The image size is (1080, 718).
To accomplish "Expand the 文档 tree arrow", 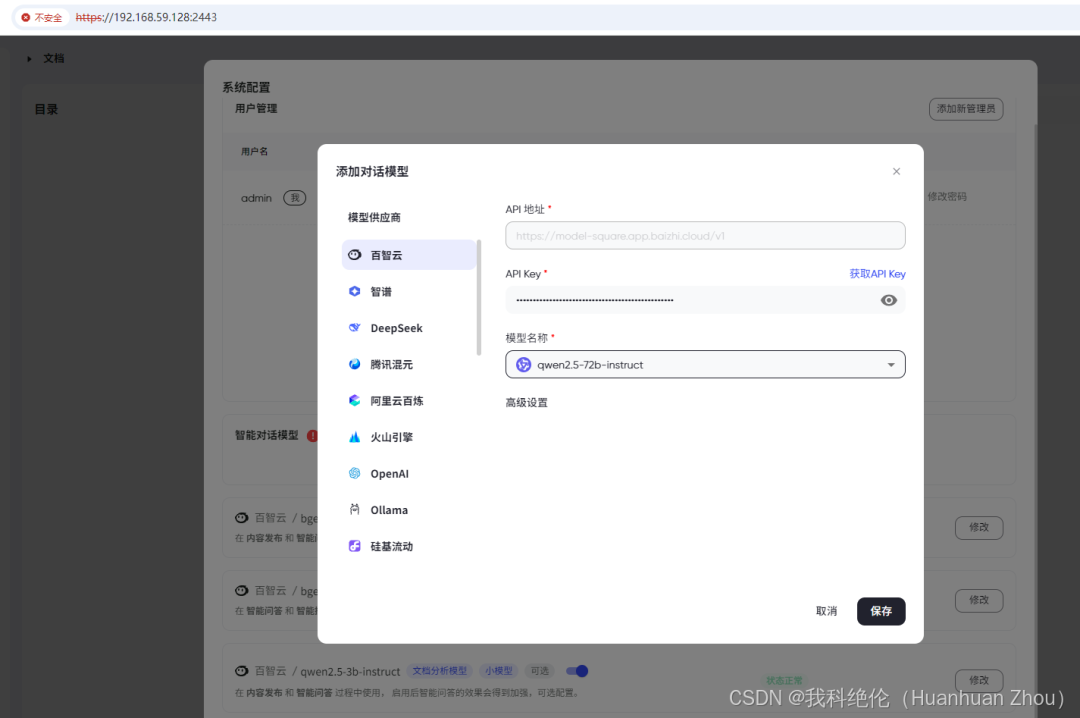I will pyautogui.click(x=29, y=59).
